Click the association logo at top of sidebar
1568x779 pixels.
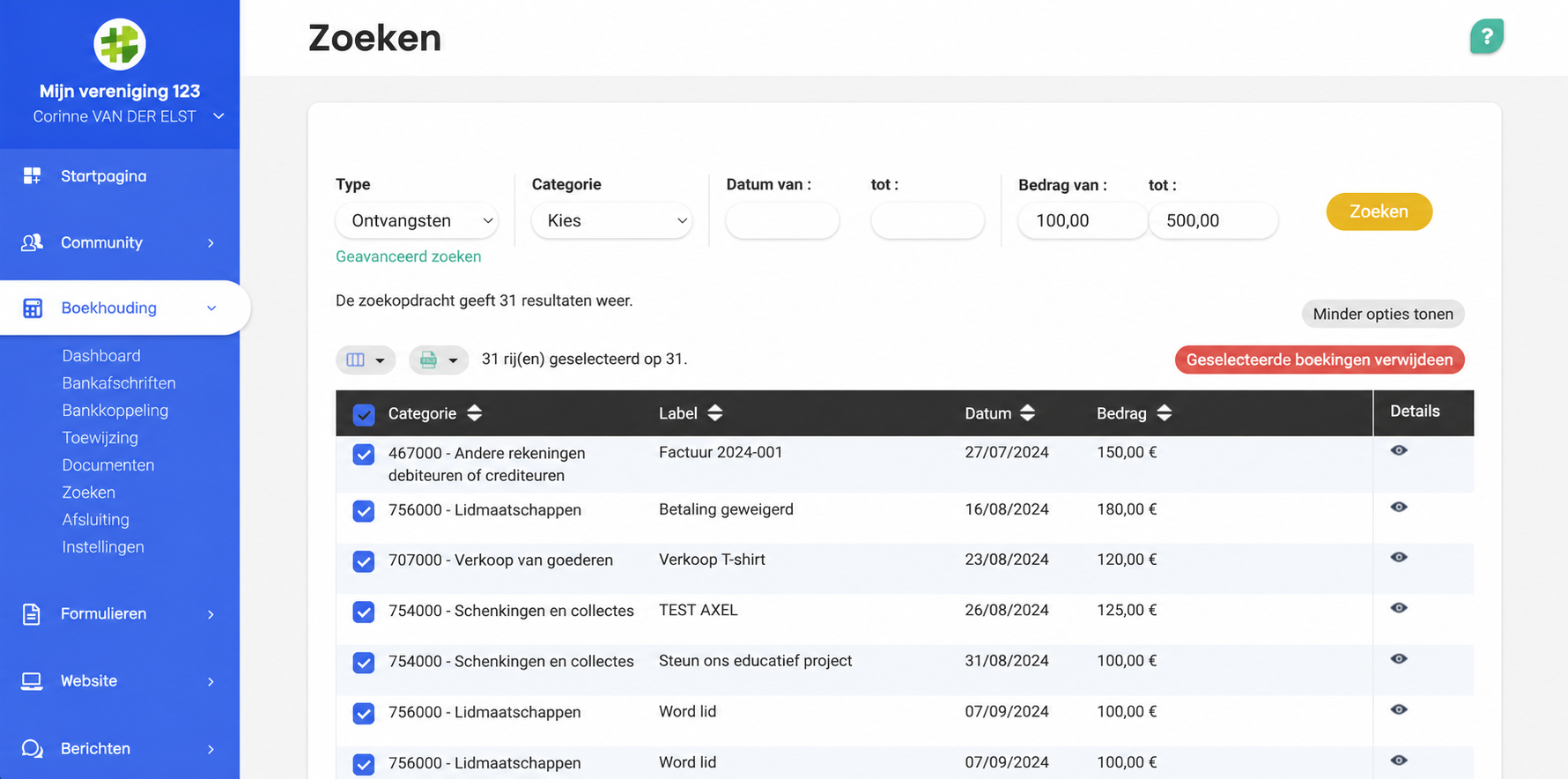pos(120,44)
